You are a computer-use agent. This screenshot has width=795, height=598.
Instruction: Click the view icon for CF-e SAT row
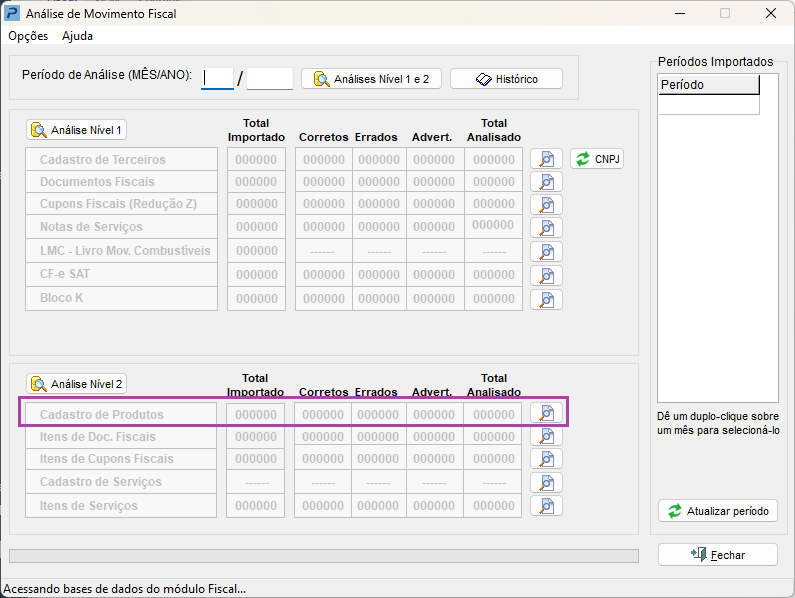(546, 275)
